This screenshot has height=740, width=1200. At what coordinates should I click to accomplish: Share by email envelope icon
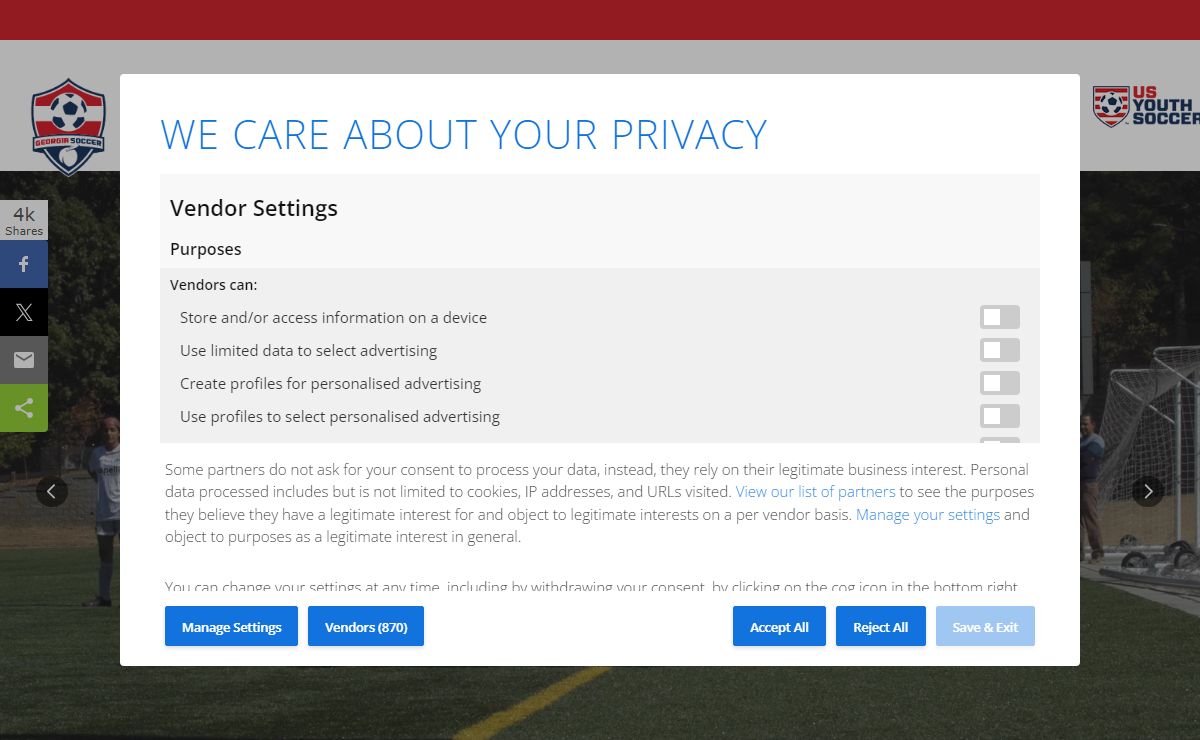click(24, 360)
